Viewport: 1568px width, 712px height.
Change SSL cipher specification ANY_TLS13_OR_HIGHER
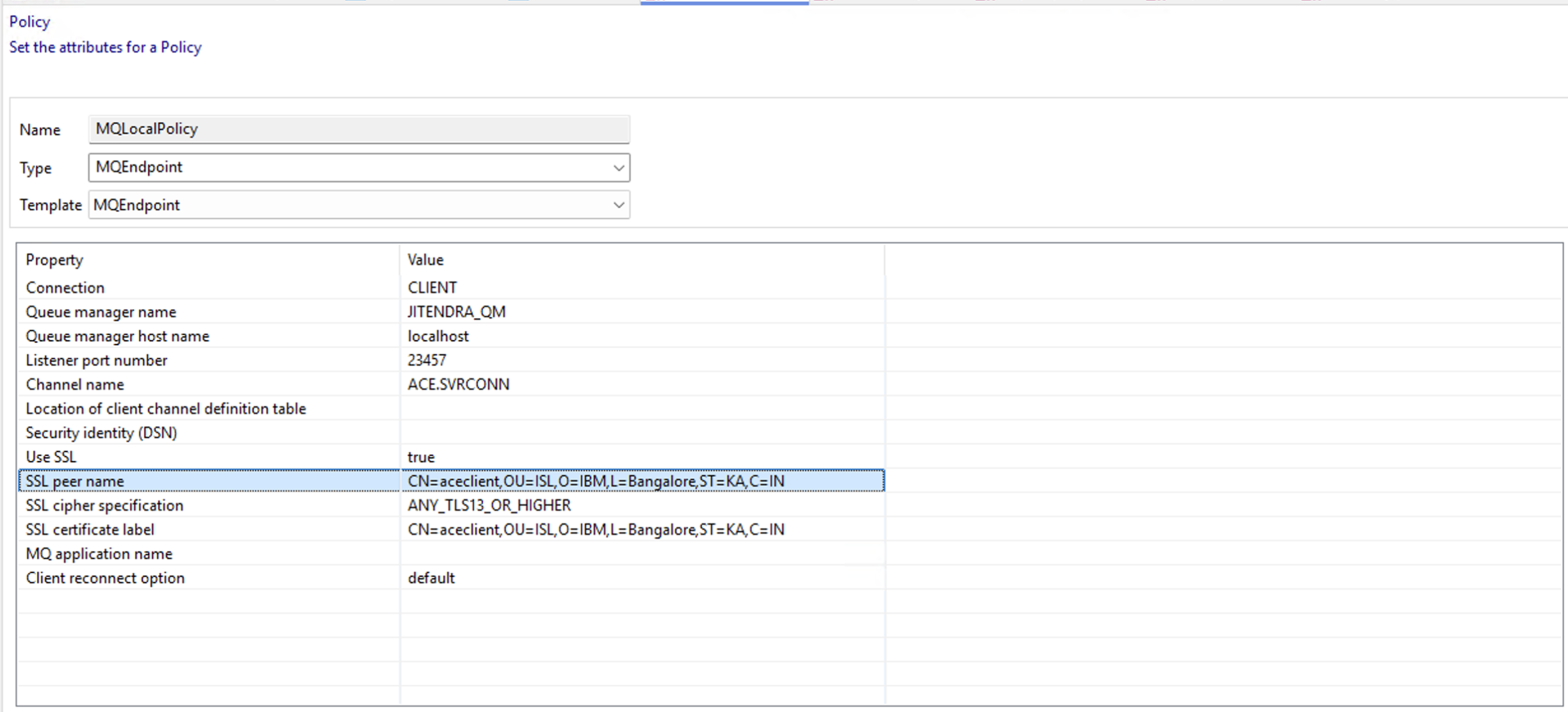tap(489, 506)
